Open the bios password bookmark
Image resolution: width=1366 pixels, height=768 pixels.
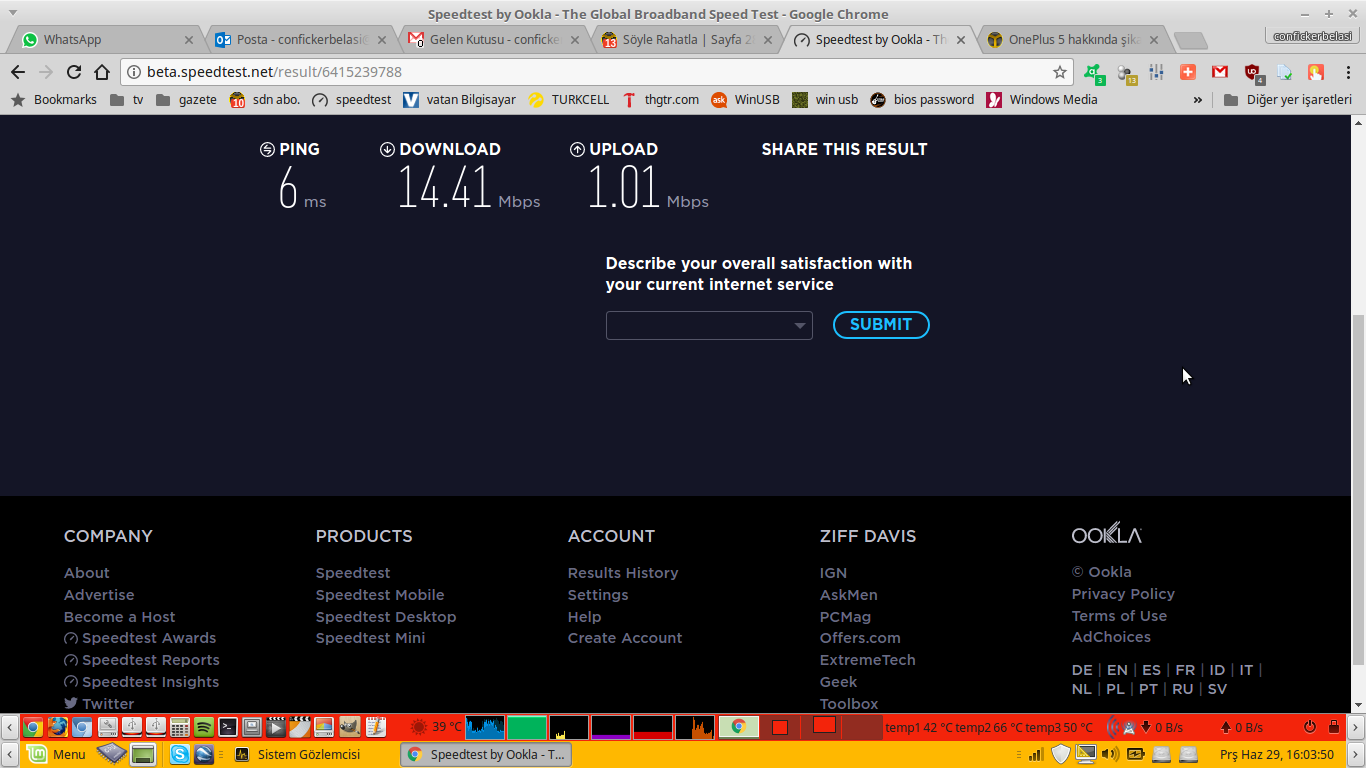tap(922, 100)
